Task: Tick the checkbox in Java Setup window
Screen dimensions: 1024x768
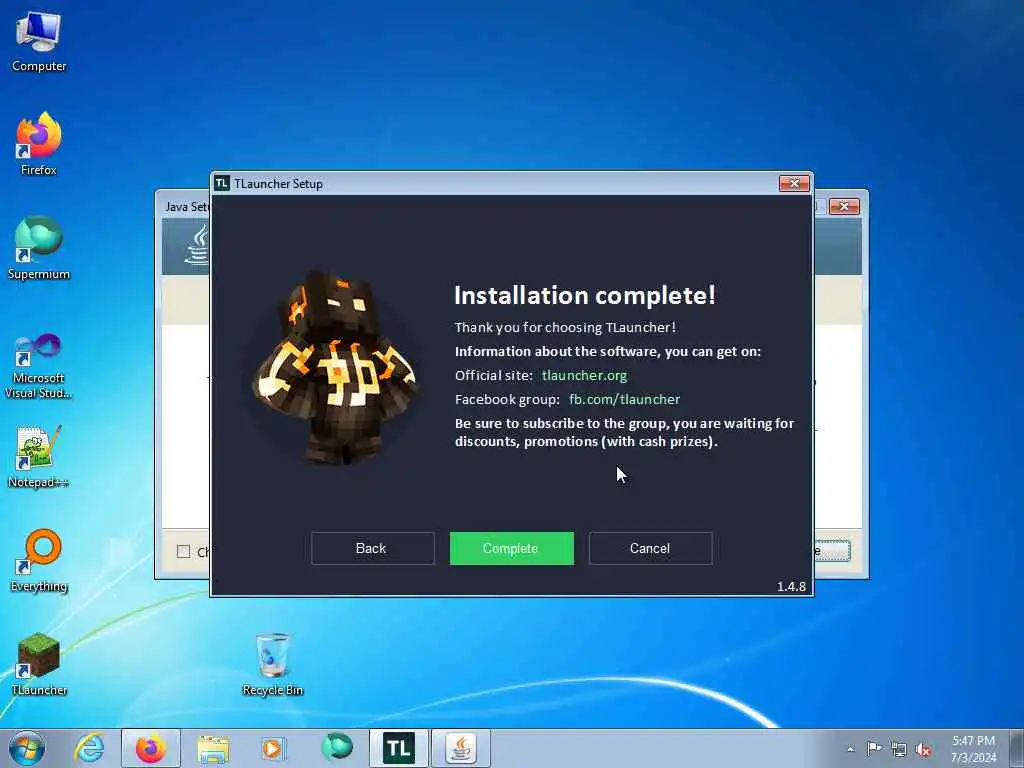Action: pos(184,552)
